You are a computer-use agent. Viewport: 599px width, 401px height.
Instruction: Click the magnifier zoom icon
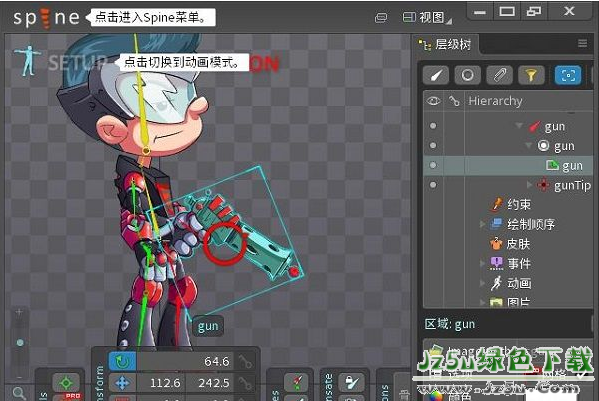click(x=18, y=393)
